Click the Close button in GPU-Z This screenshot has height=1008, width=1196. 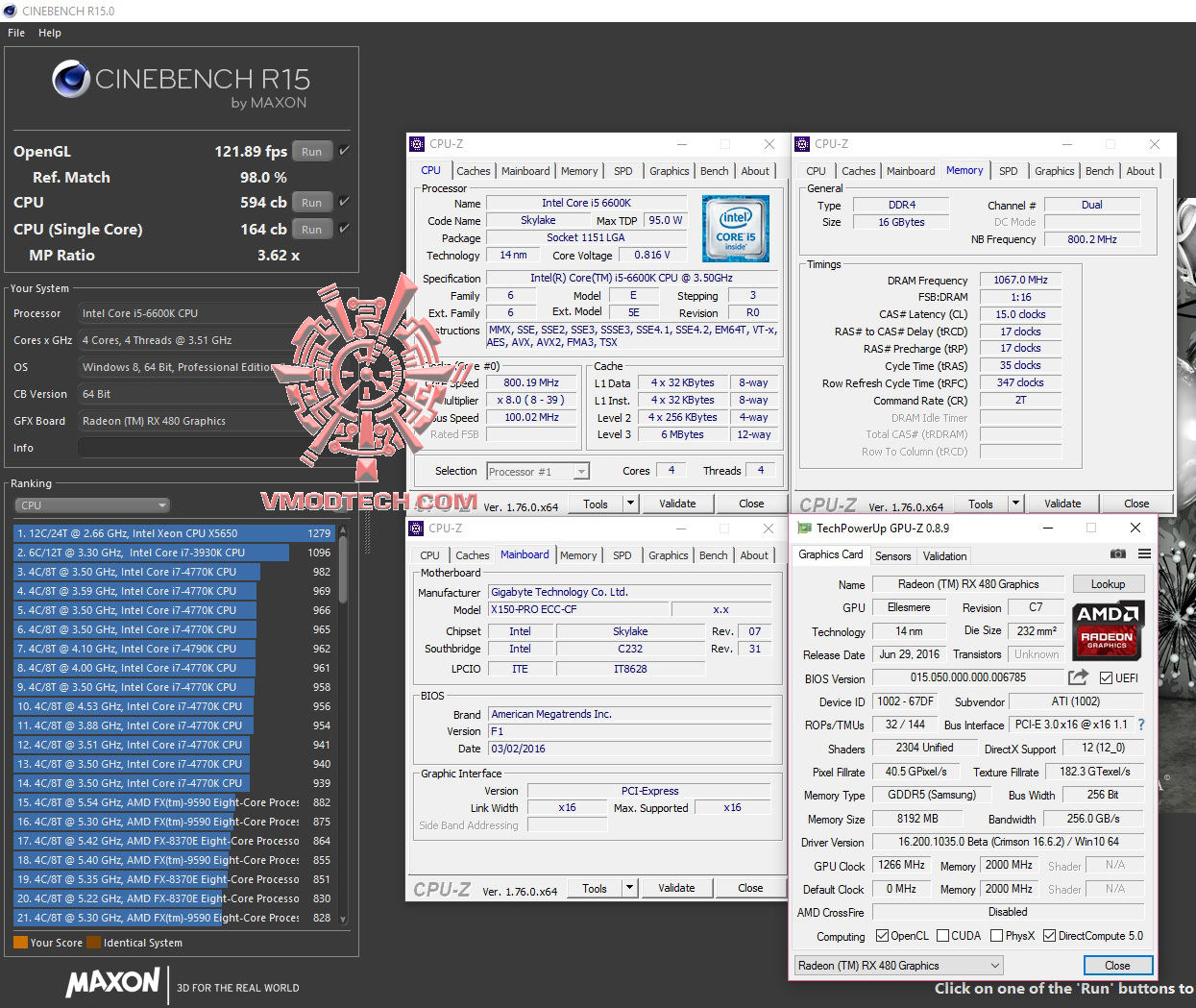pos(1117,965)
